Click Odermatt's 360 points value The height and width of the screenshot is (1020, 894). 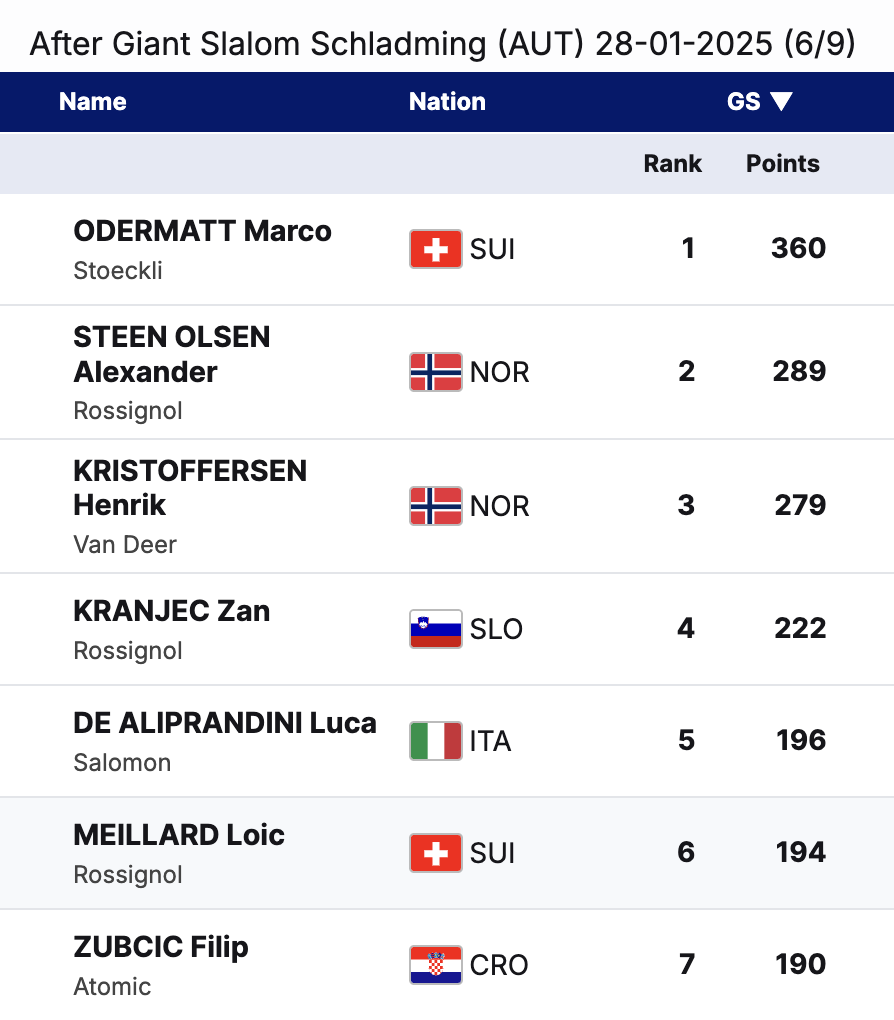798,248
